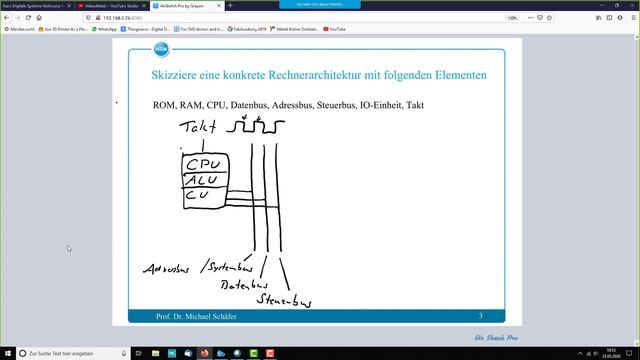
Task: Click the slide number 3
Action: 480,316
